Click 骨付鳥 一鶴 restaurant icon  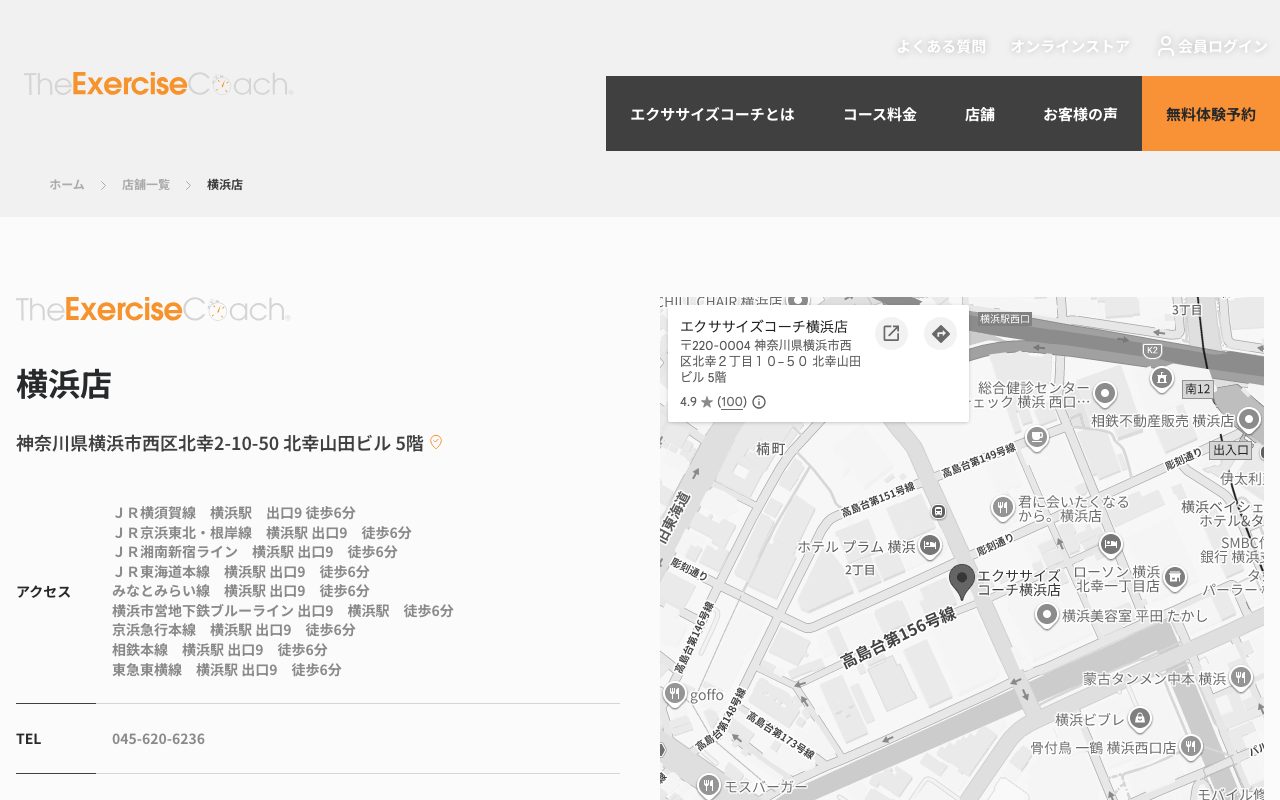tap(1190, 746)
